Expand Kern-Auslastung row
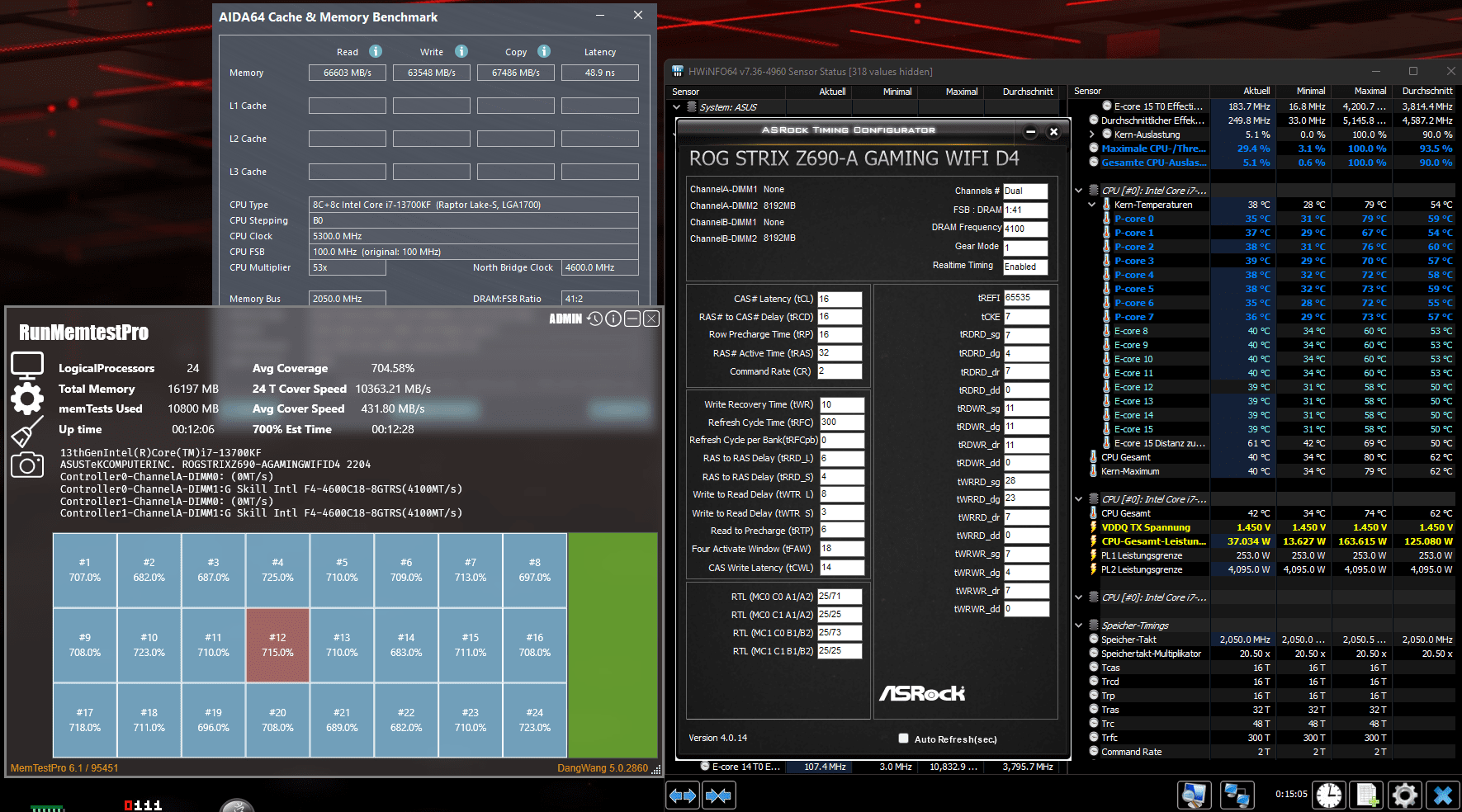1462x812 pixels. (1092, 135)
